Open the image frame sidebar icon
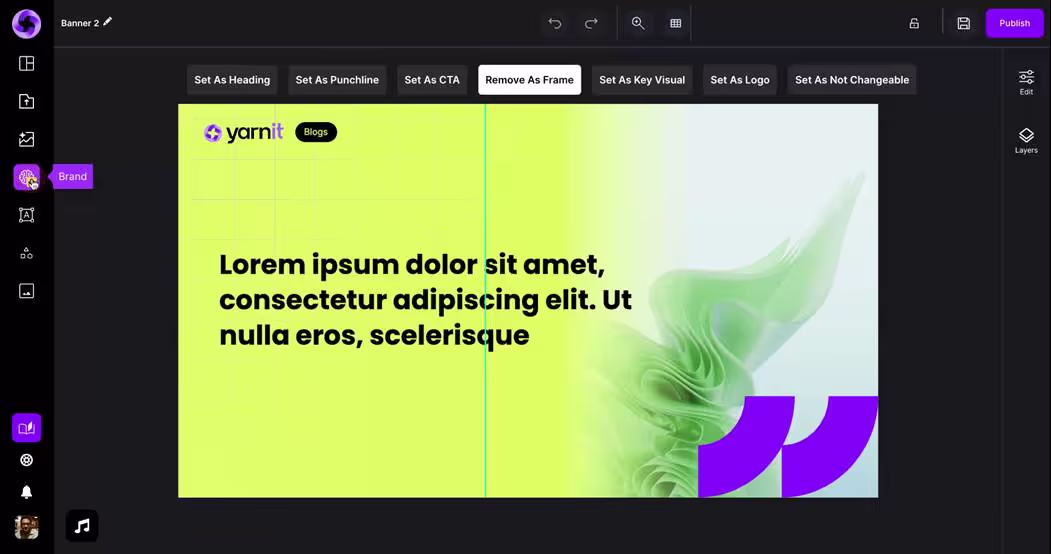 tap(27, 291)
